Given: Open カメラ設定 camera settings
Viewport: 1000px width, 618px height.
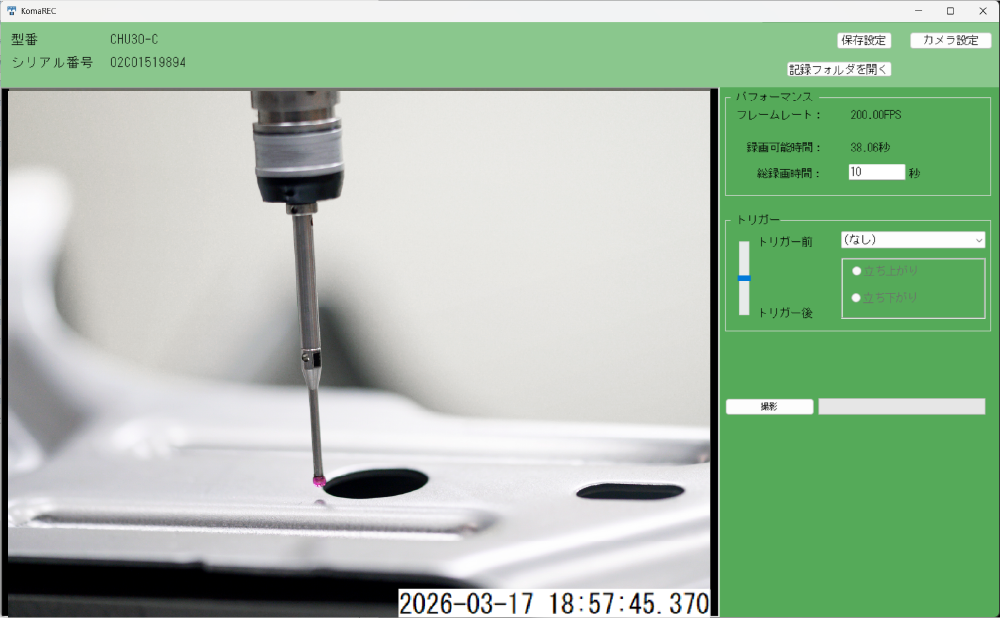Looking at the screenshot, I should click(x=950, y=41).
